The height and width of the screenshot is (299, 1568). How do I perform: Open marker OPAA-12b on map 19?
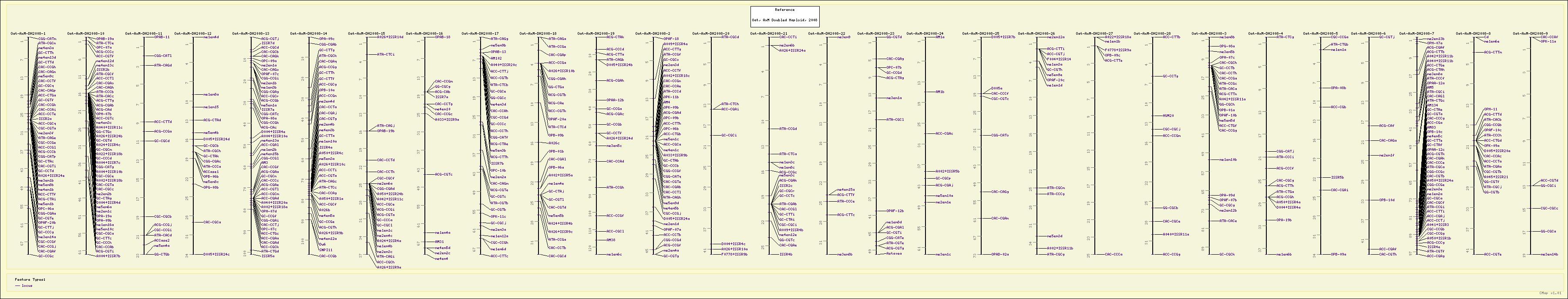click(x=616, y=100)
